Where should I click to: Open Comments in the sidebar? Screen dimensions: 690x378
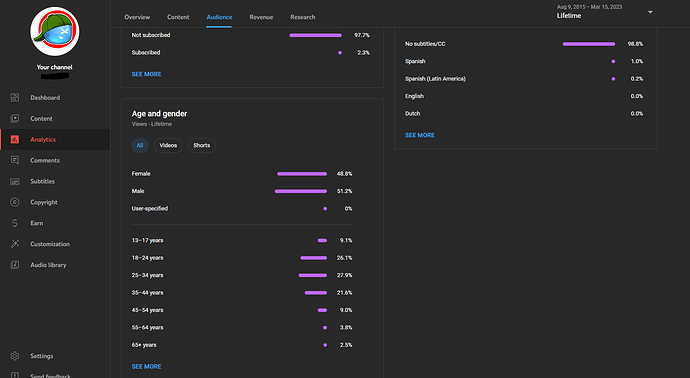45,160
